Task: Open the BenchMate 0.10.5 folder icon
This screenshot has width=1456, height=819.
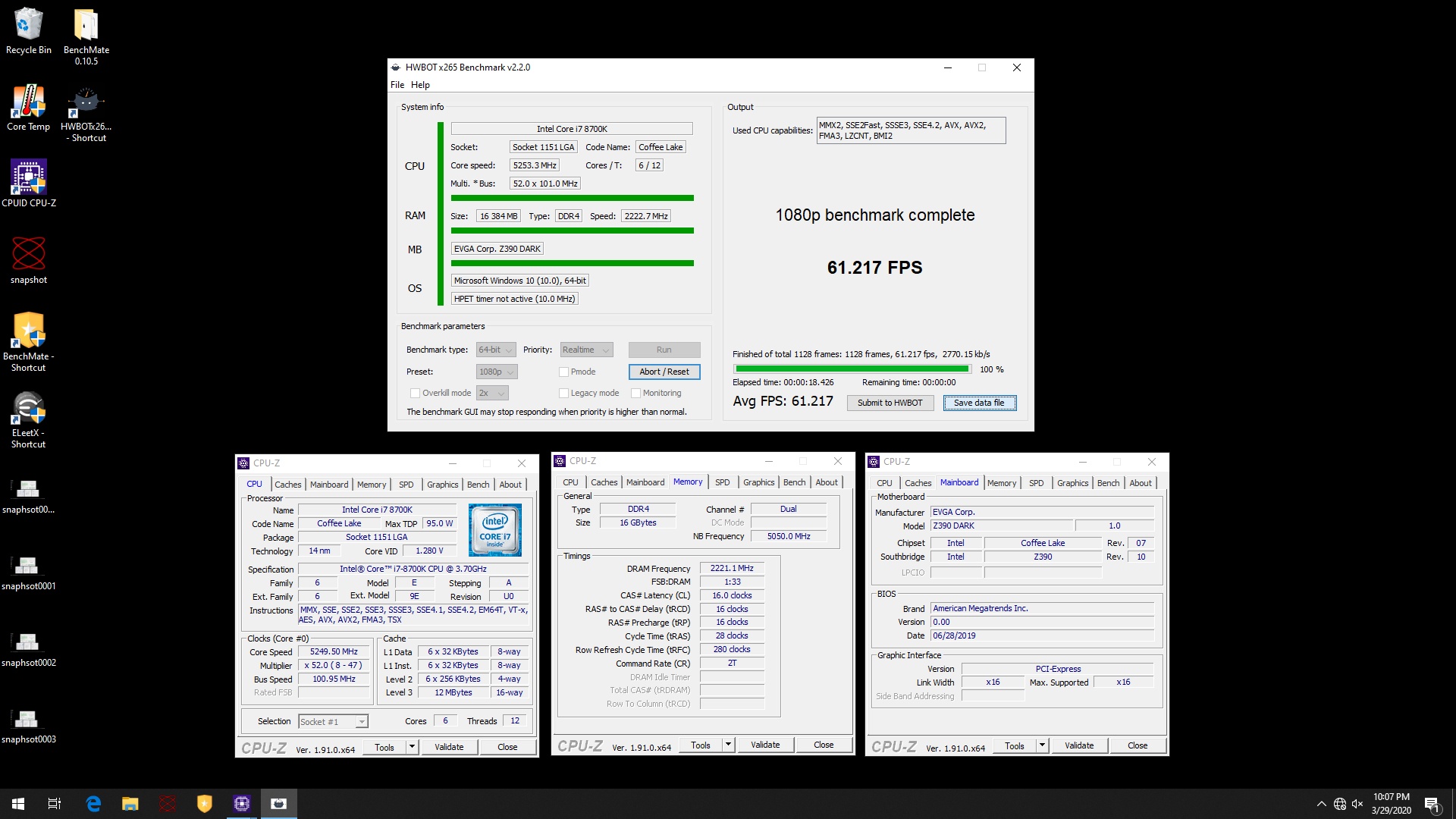Action: pos(86,36)
